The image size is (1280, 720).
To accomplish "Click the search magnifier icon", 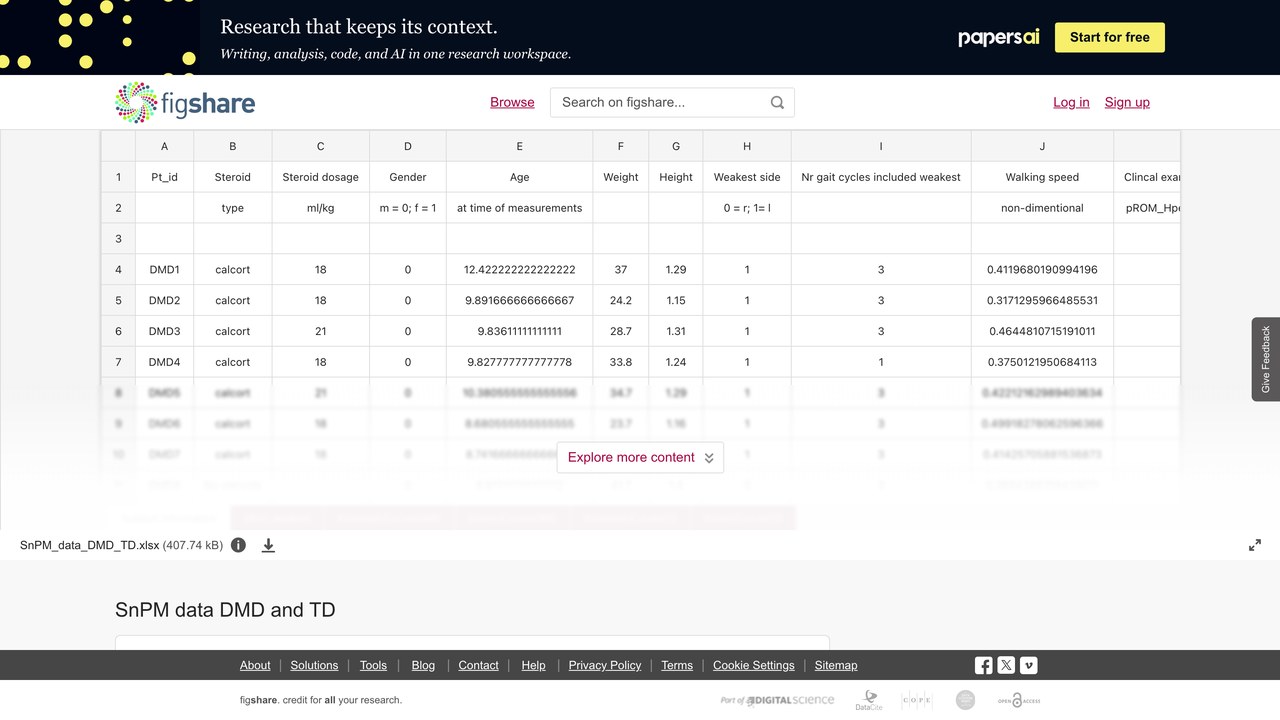I will (777, 102).
